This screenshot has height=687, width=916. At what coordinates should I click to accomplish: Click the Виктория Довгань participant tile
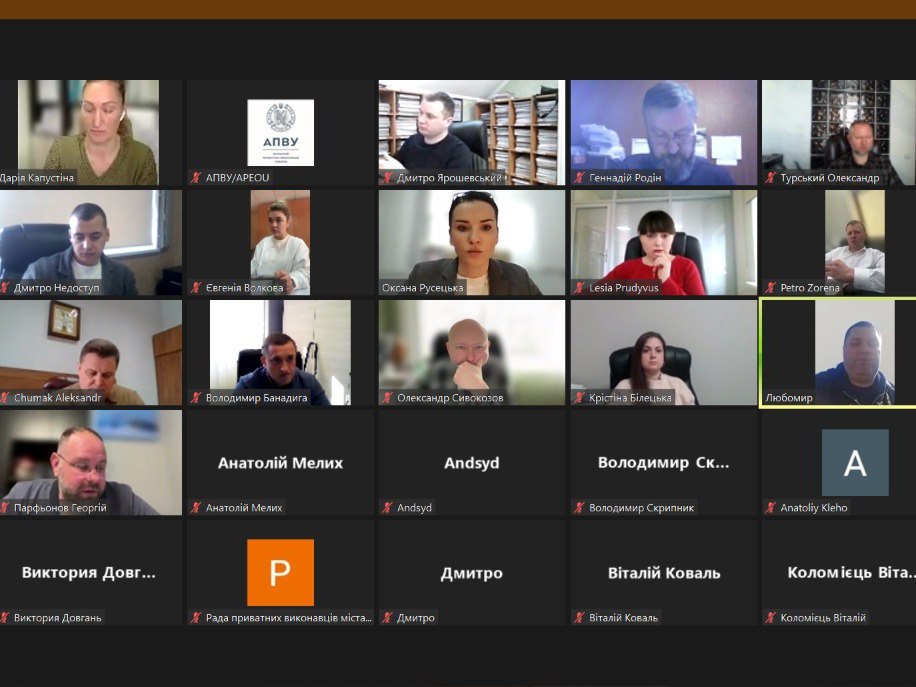tap(90, 573)
